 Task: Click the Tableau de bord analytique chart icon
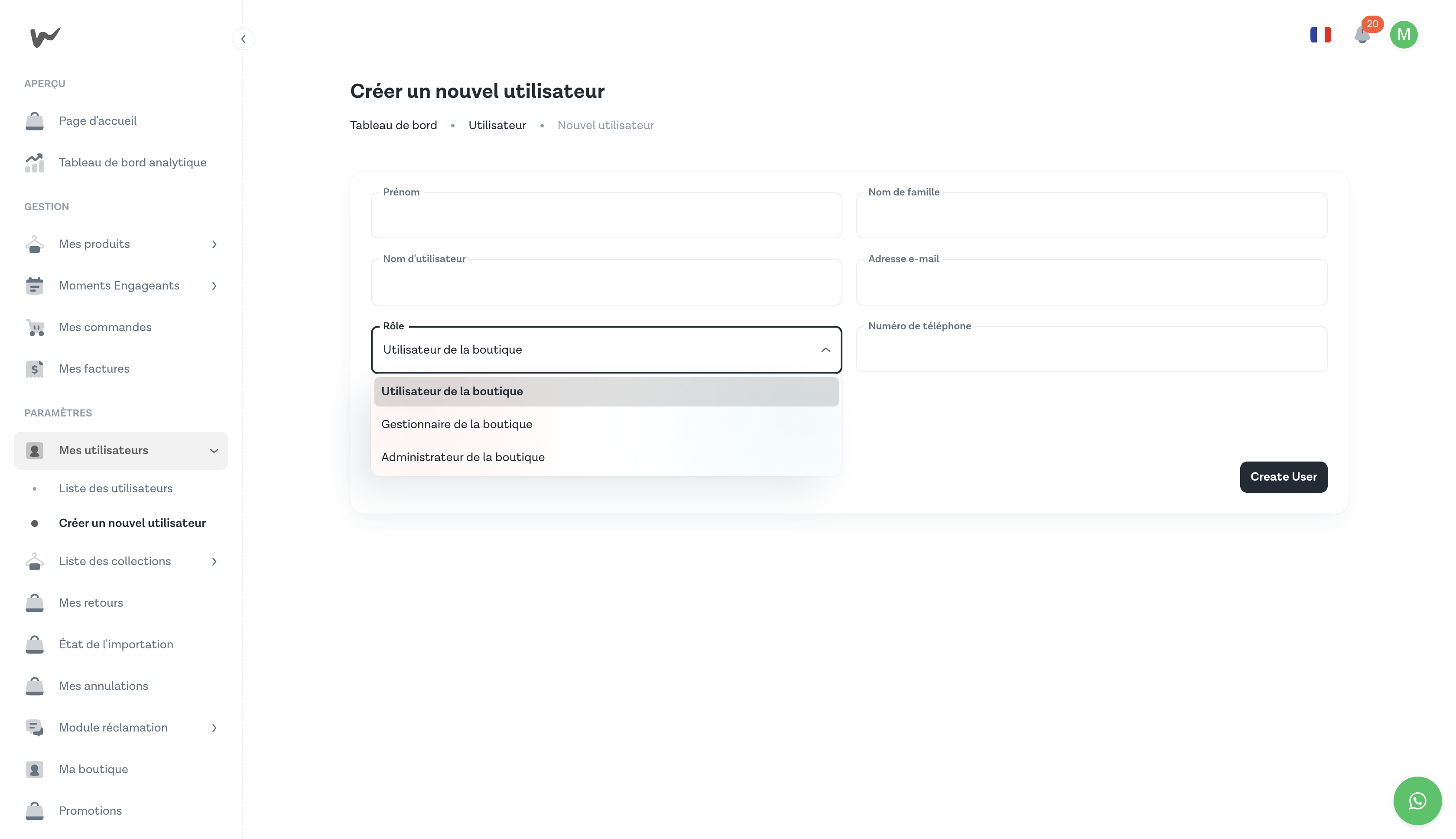(35, 163)
